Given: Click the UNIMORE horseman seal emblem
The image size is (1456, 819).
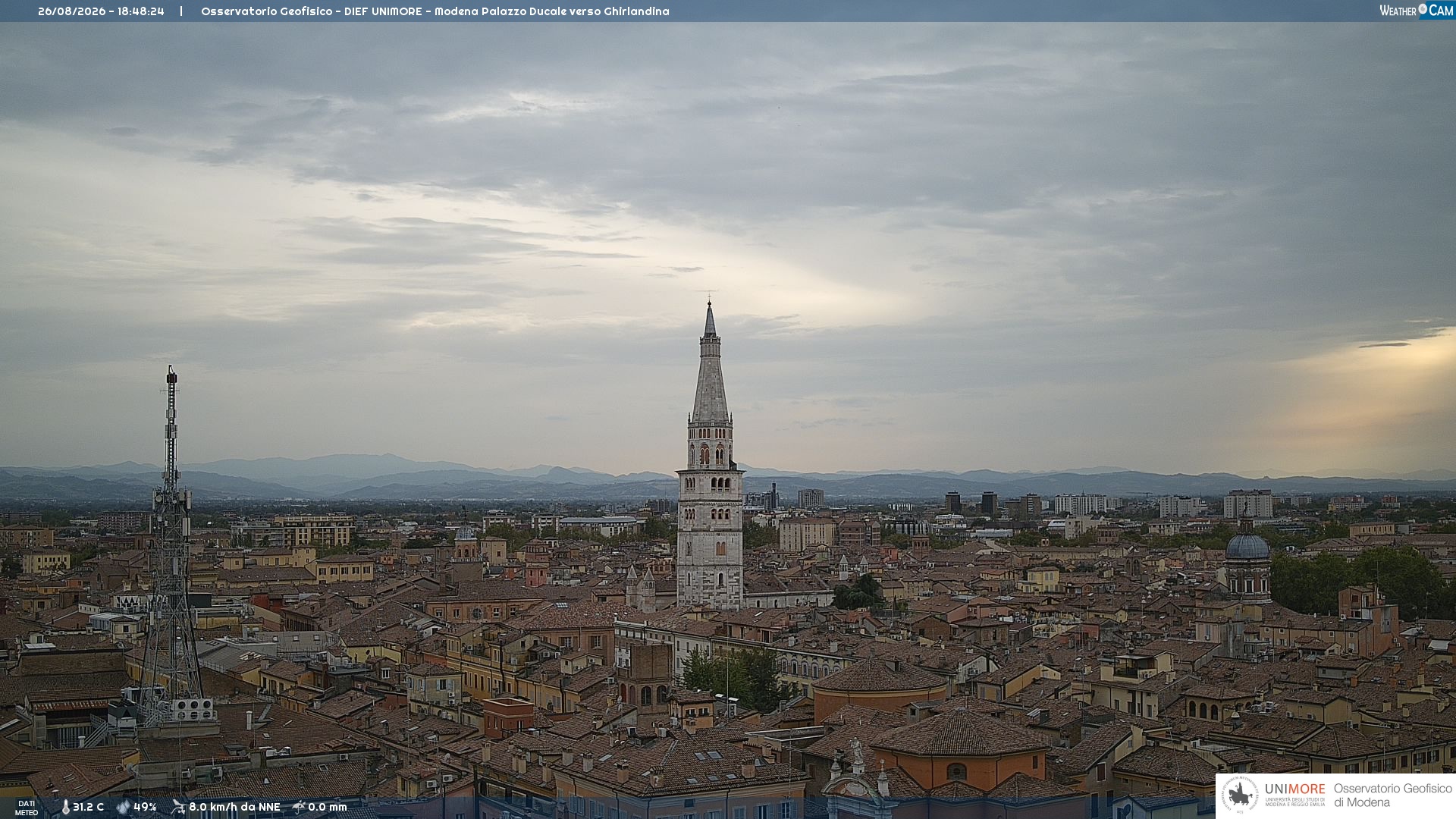Looking at the screenshot, I should [1240, 795].
